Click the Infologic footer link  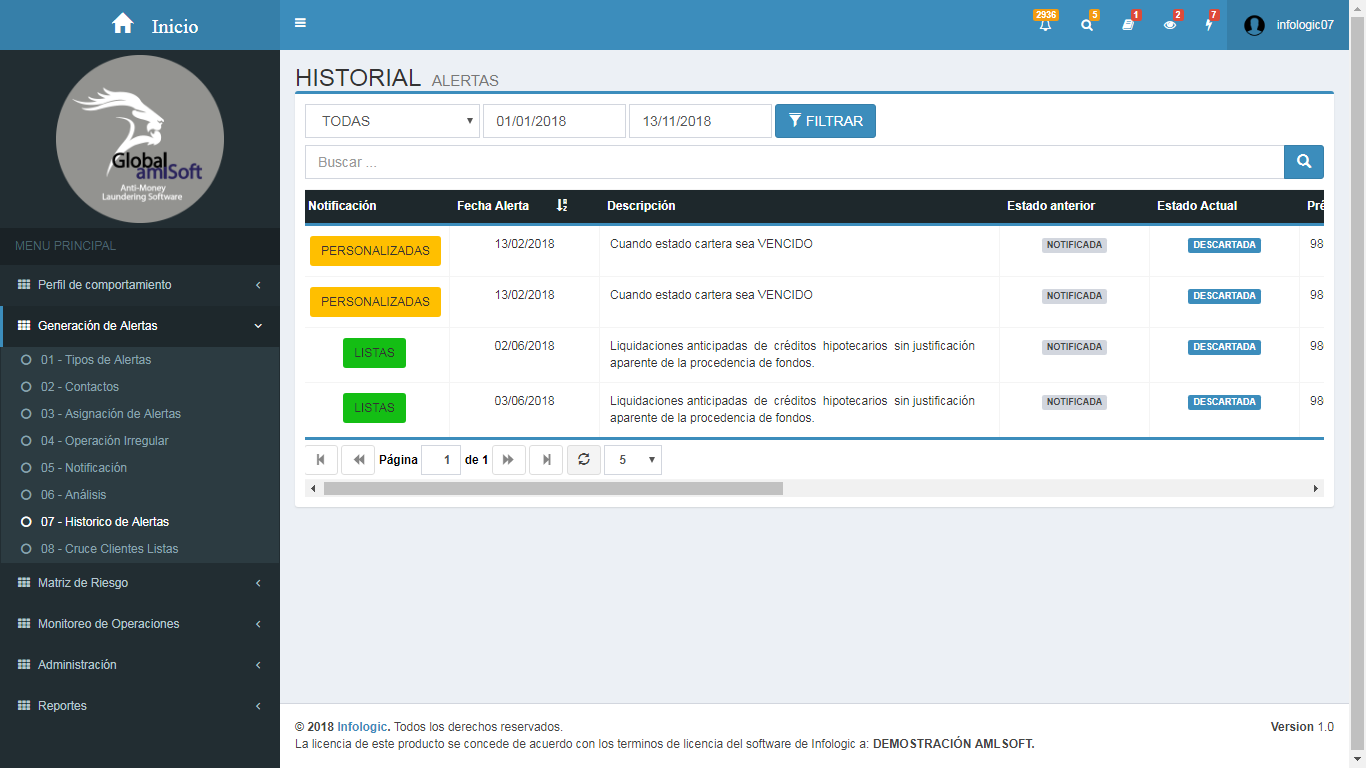coord(362,727)
